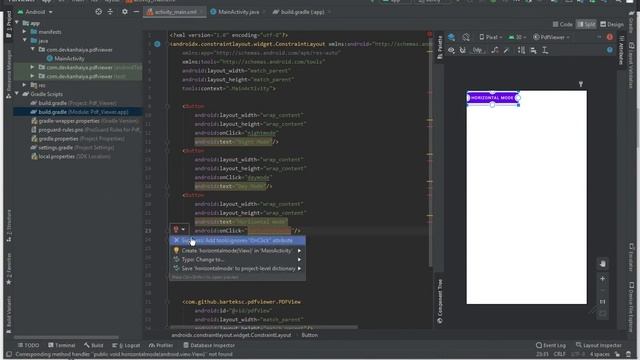Switch editor to Split view mode
Screen dimensions: 640x360
[586, 24]
